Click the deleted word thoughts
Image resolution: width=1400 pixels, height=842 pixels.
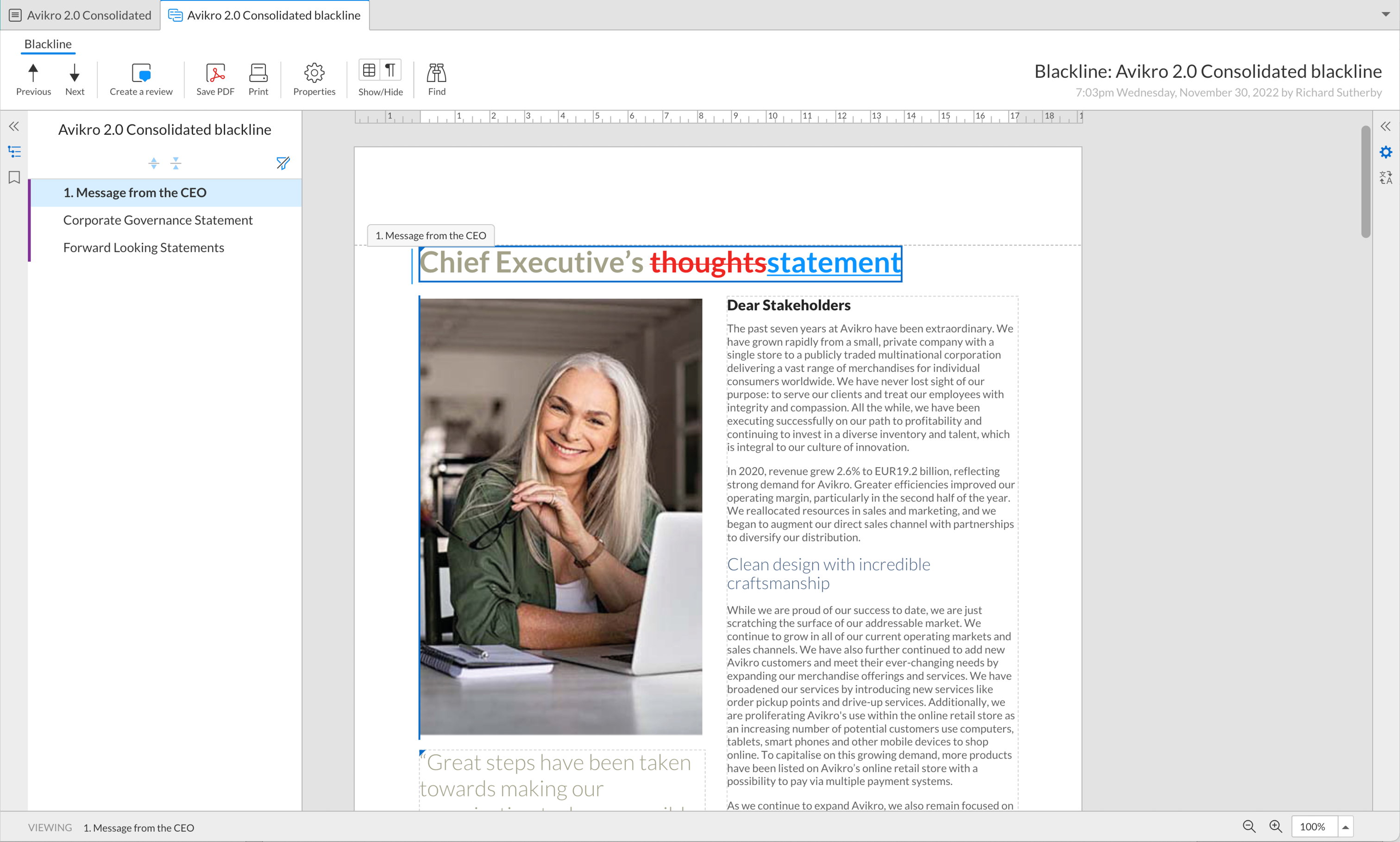tap(708, 263)
